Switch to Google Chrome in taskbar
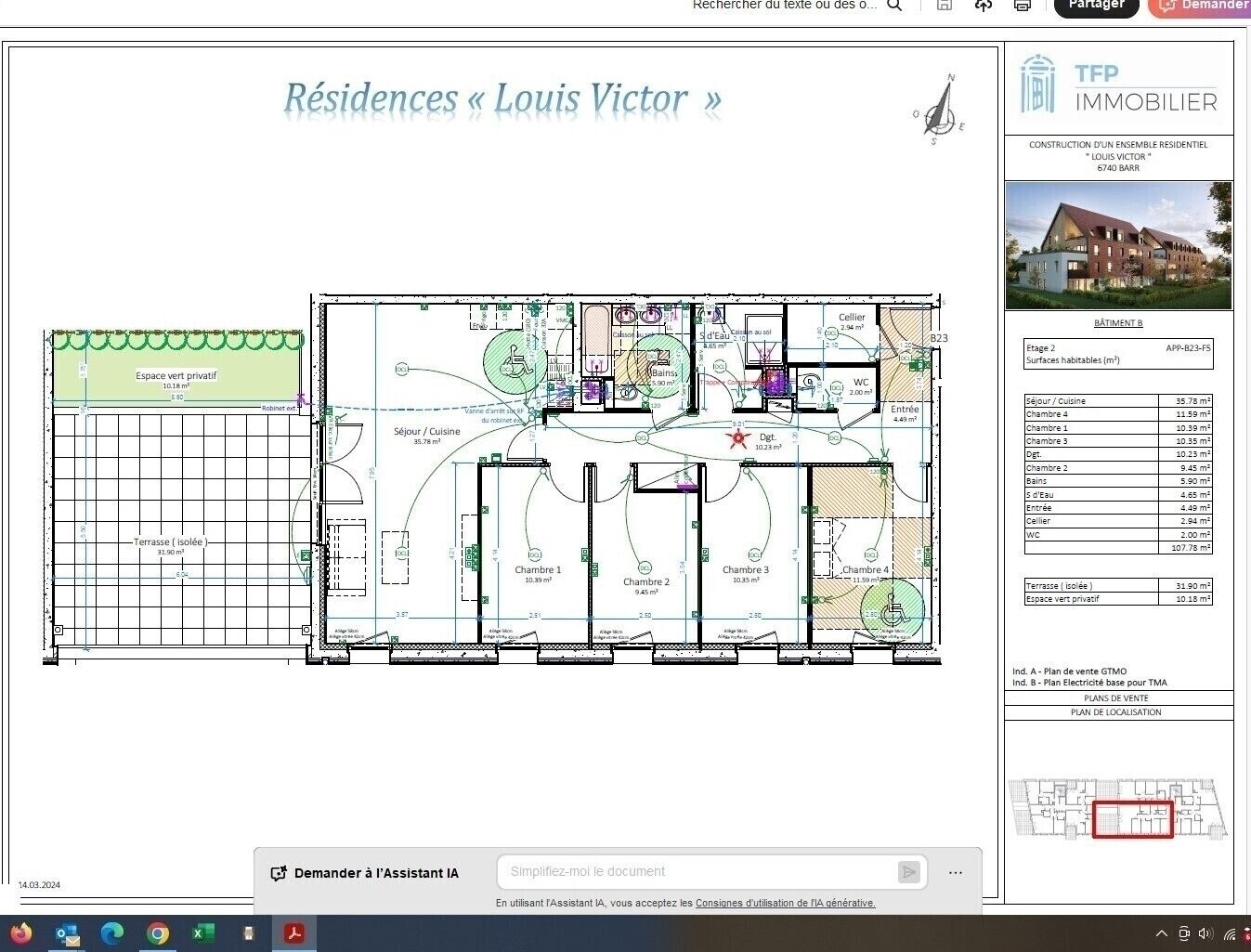 [158, 933]
